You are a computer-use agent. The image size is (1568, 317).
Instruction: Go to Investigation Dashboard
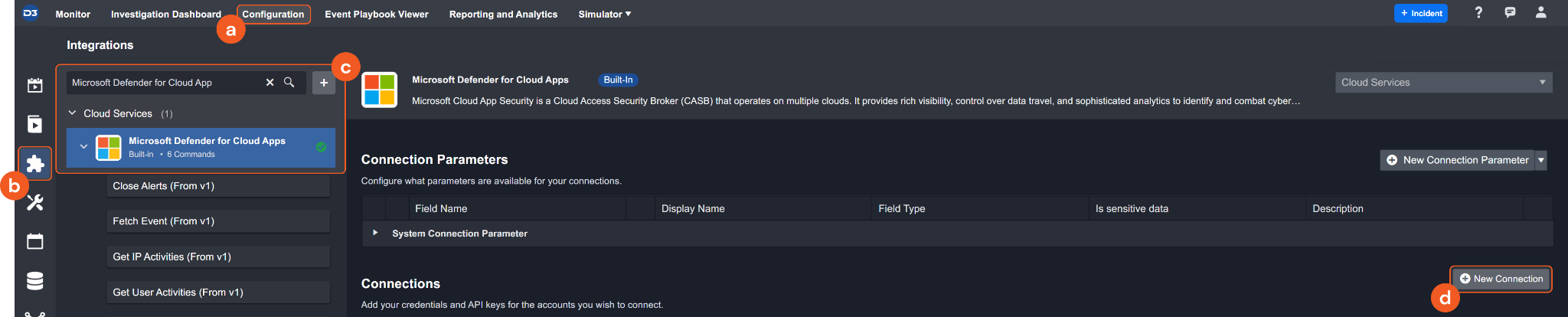(x=165, y=15)
